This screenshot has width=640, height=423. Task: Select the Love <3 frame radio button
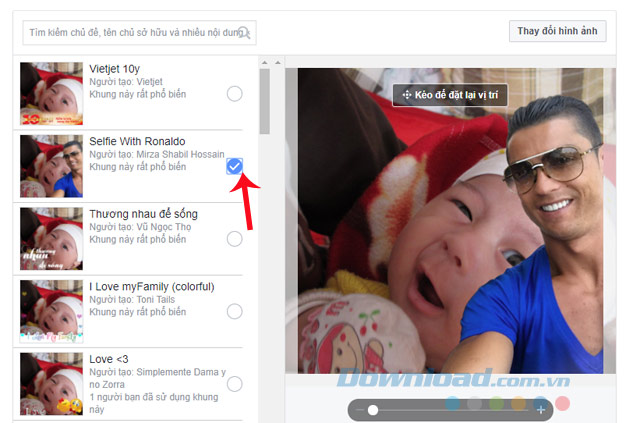(234, 384)
